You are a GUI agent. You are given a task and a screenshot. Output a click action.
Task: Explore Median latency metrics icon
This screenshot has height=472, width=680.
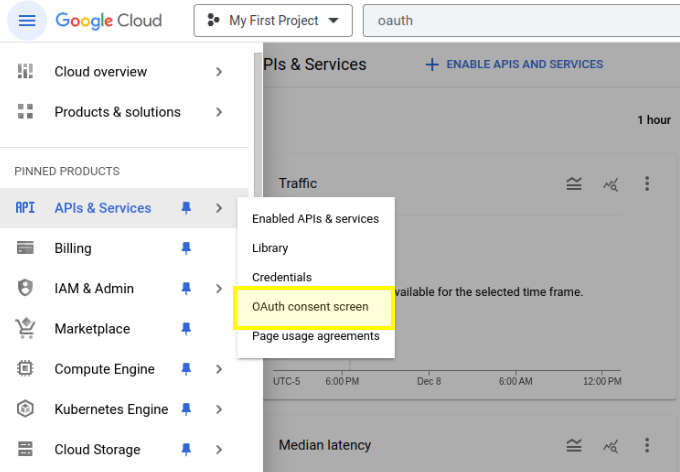(x=611, y=446)
